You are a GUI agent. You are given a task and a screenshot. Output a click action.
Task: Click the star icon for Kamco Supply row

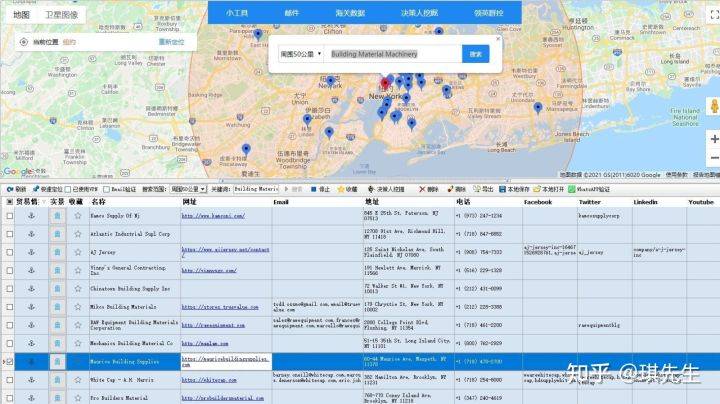78,215
